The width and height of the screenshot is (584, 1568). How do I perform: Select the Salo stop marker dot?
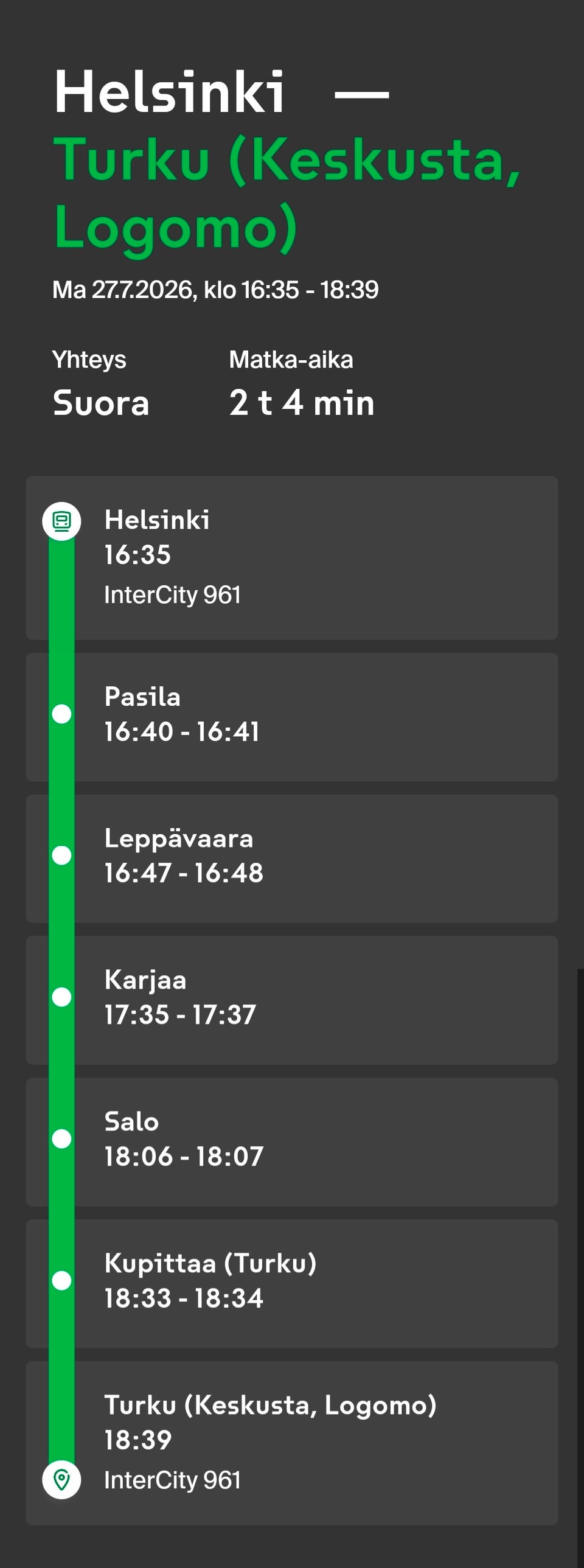point(61,1139)
